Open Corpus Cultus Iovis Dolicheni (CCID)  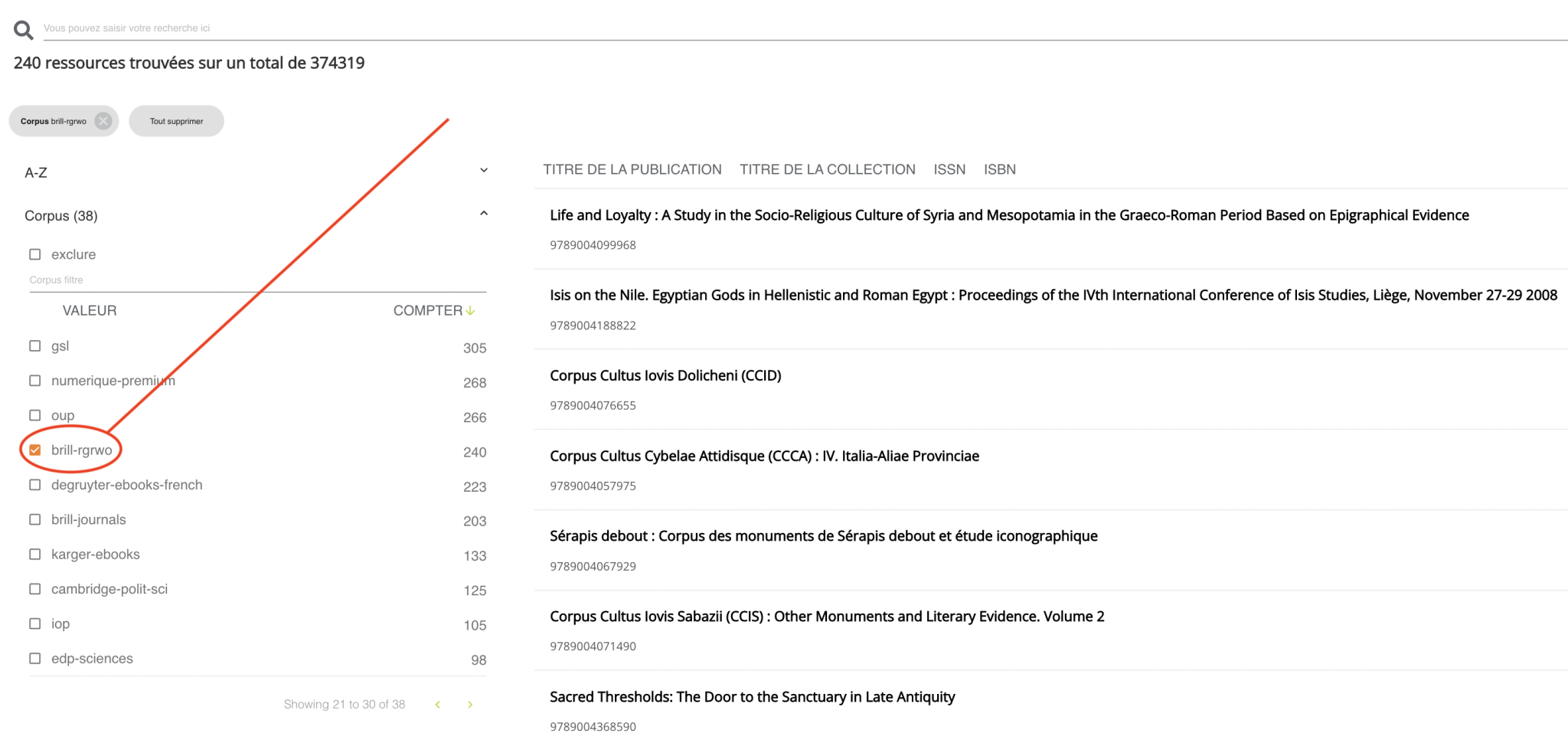665,375
